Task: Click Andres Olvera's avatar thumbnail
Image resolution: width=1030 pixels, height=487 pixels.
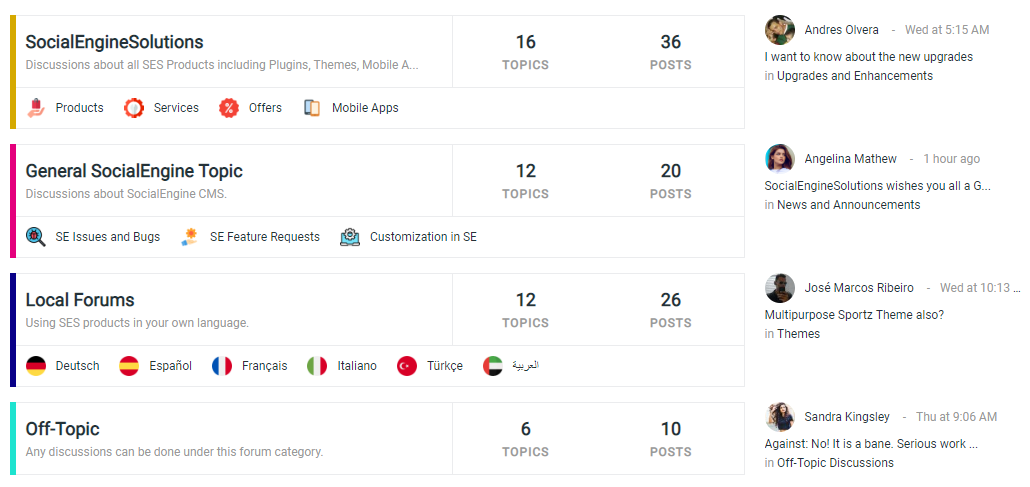Action: coord(780,30)
